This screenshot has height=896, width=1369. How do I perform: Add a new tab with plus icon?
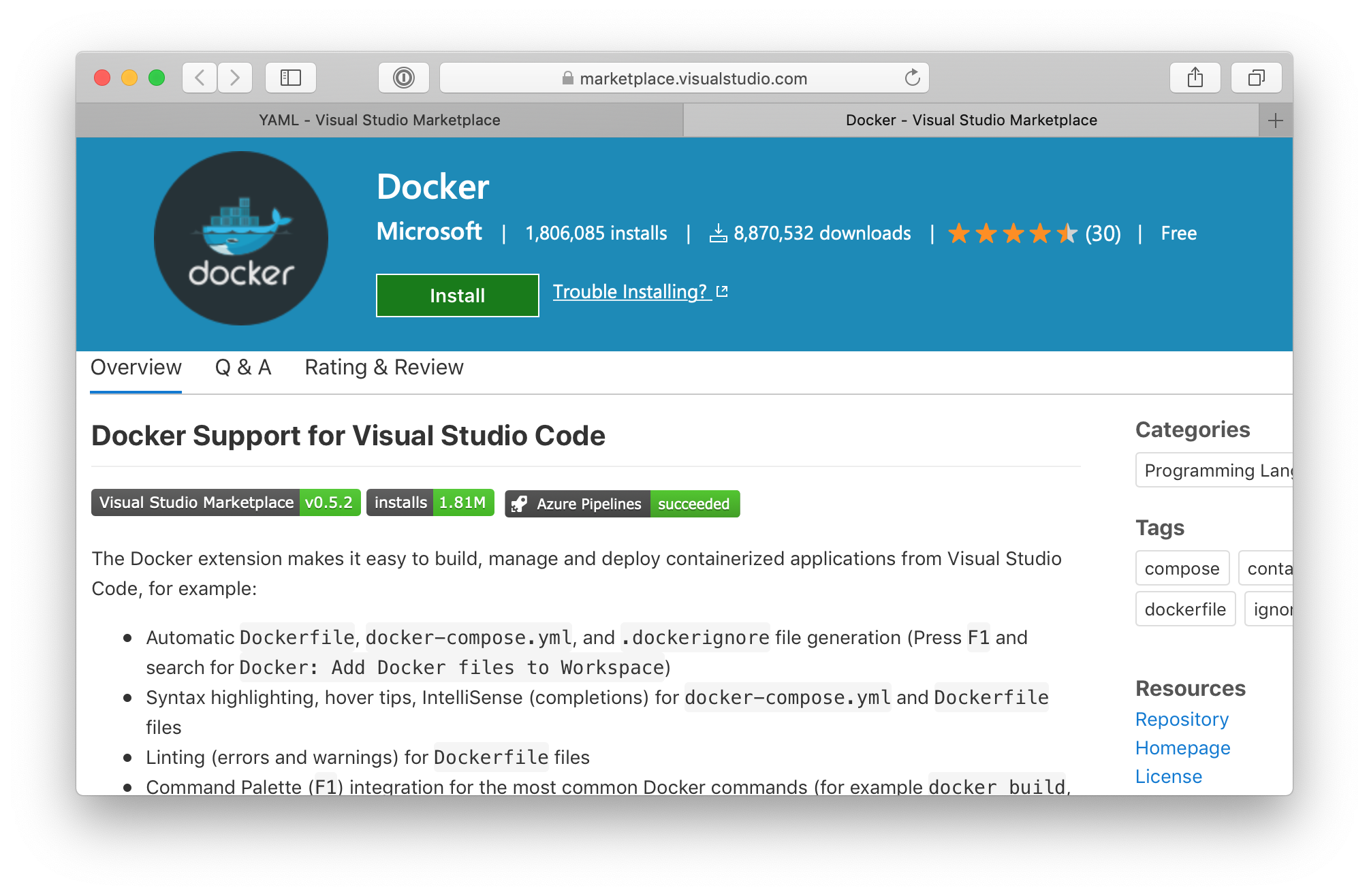click(1275, 121)
